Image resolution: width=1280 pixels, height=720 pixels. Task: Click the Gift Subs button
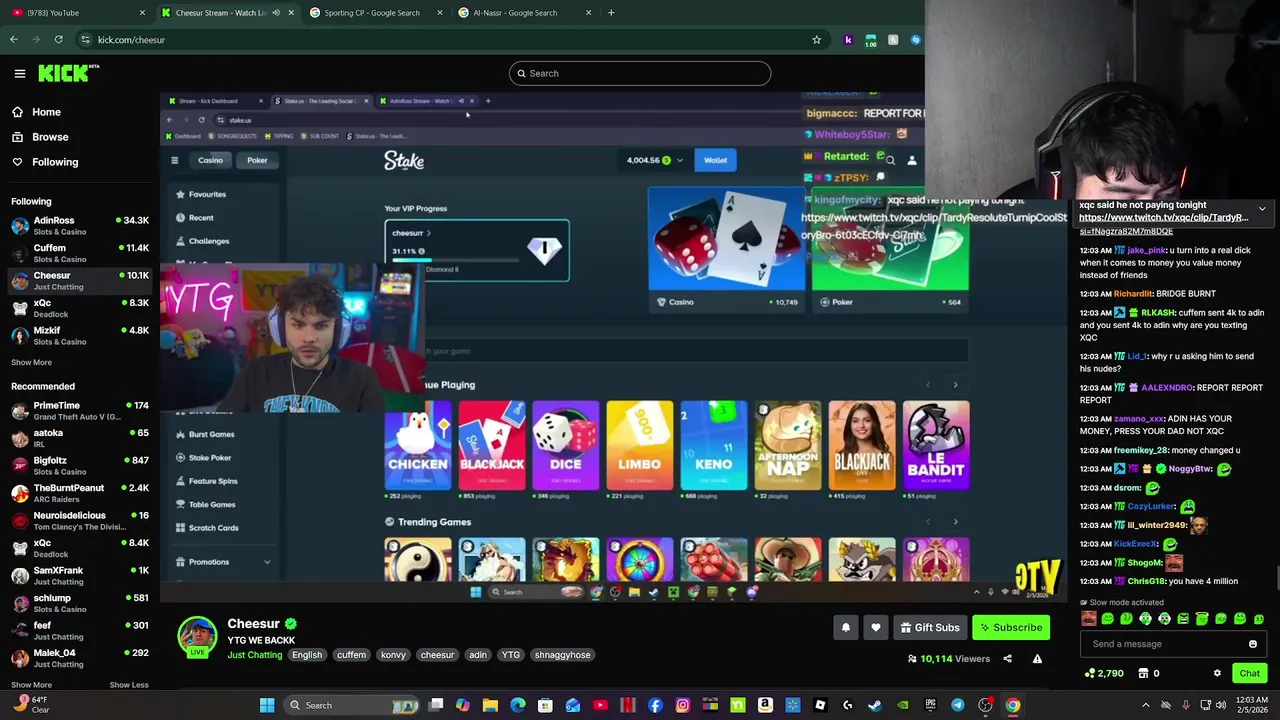[x=929, y=628]
